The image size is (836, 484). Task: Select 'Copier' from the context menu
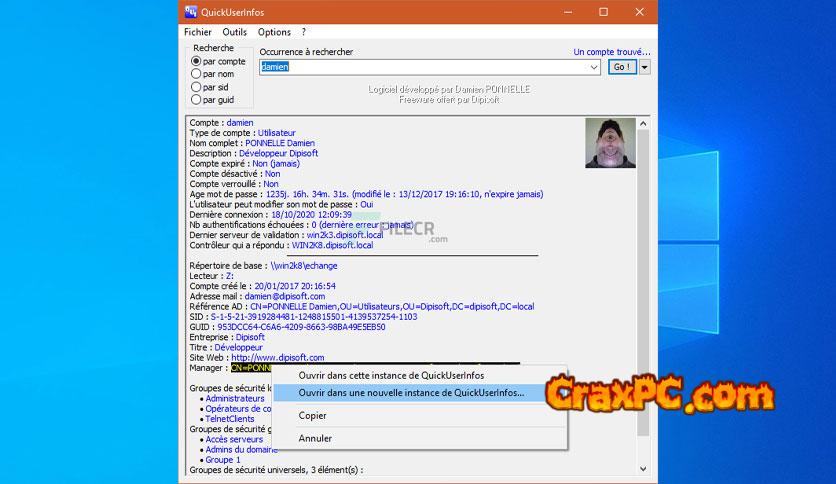coord(313,415)
